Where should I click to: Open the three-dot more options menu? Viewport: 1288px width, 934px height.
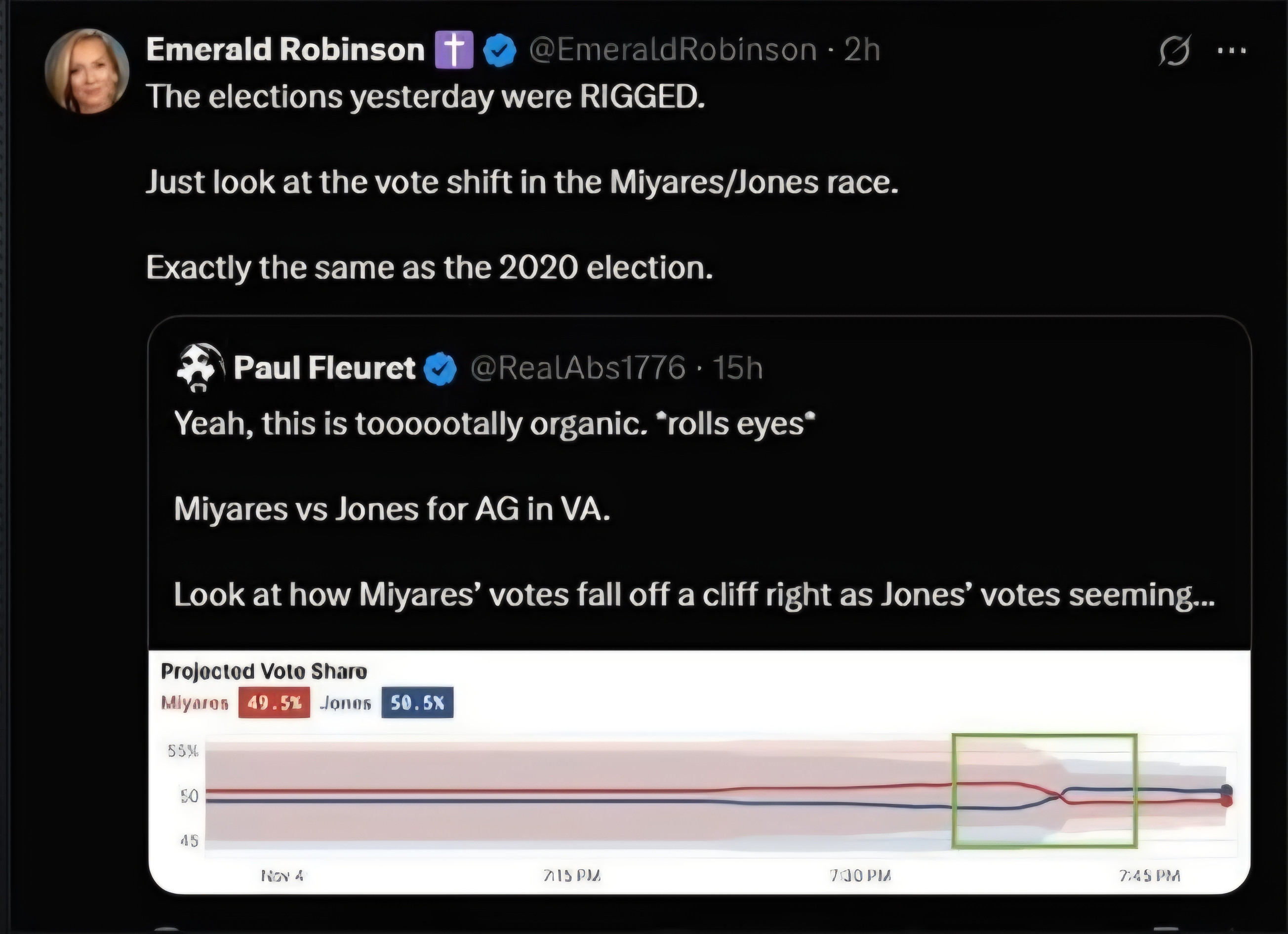tap(1232, 50)
